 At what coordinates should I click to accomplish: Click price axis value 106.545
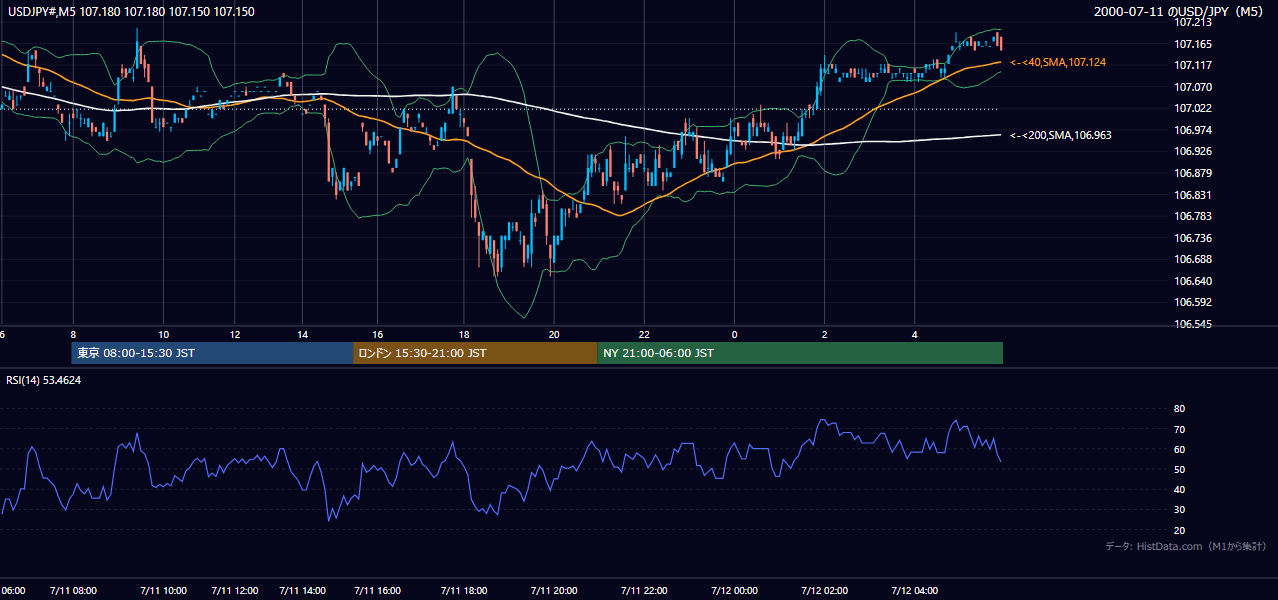pos(1193,324)
